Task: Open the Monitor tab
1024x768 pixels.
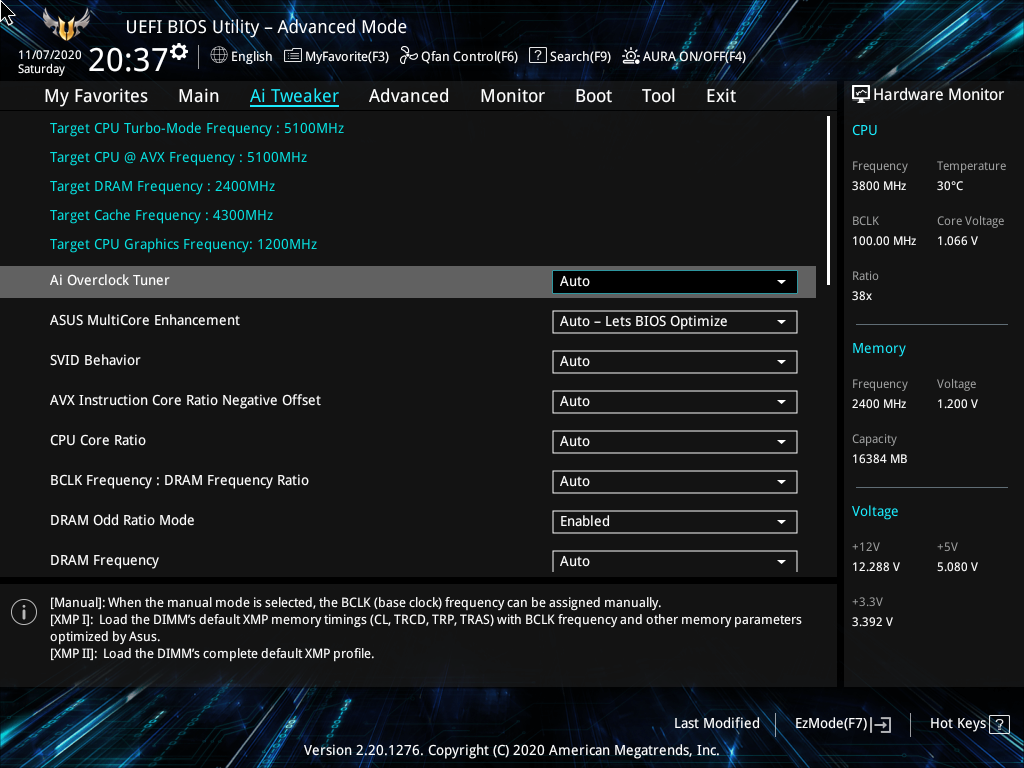Action: pos(513,96)
